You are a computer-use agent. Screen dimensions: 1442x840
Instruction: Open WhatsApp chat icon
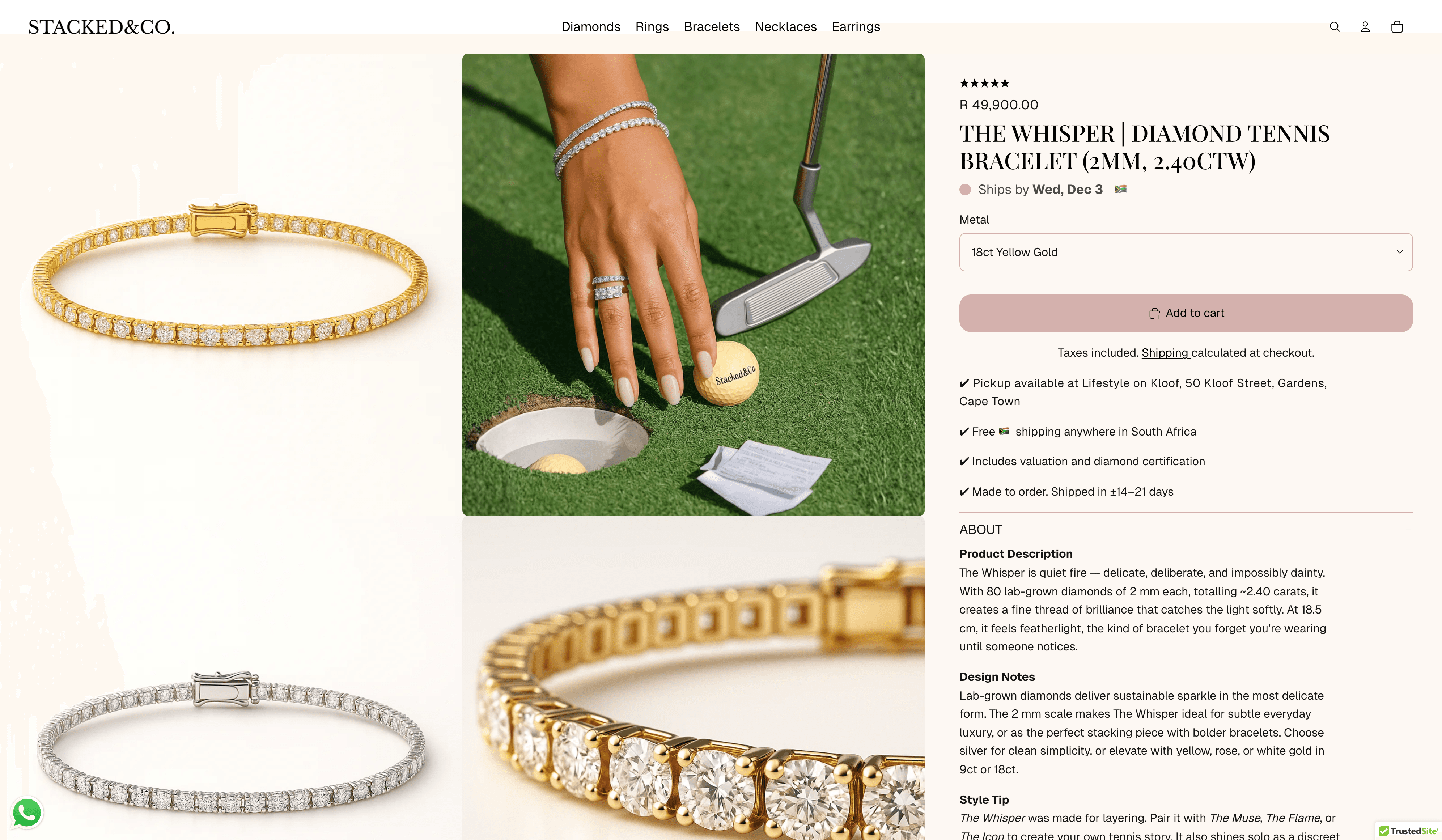(x=27, y=813)
